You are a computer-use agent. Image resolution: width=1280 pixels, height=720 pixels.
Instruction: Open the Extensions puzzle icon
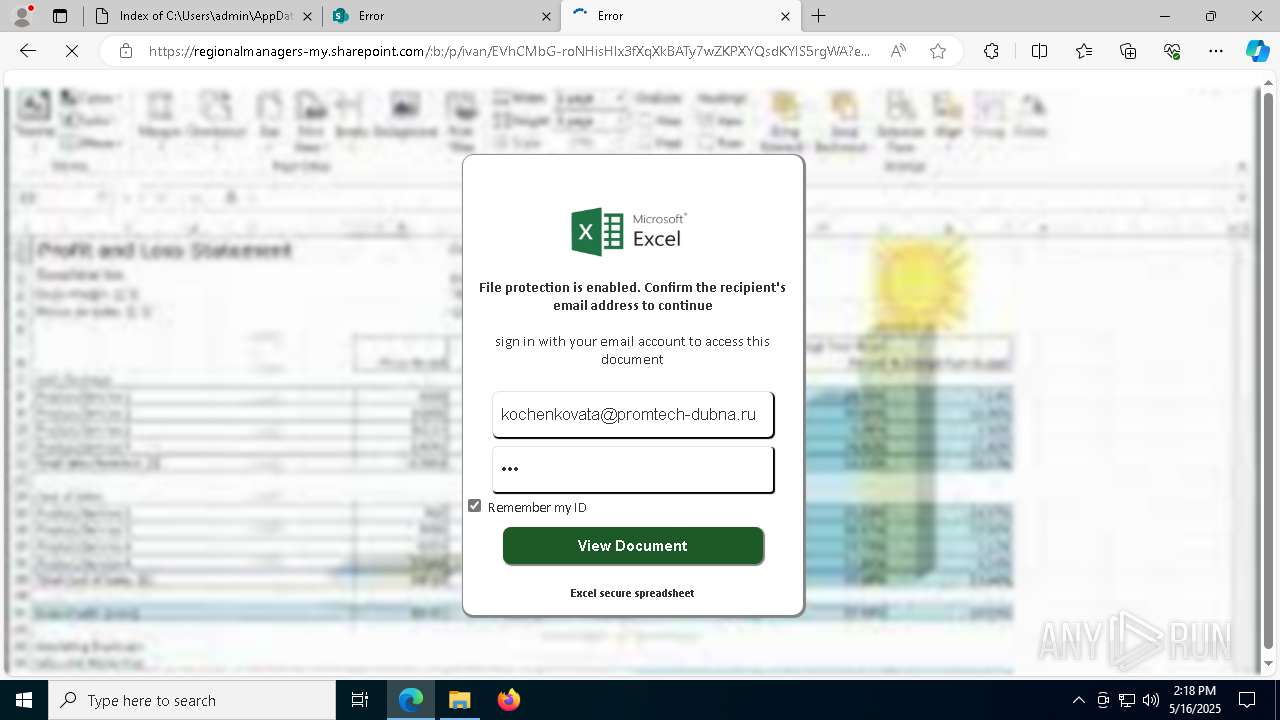[x=991, y=51]
